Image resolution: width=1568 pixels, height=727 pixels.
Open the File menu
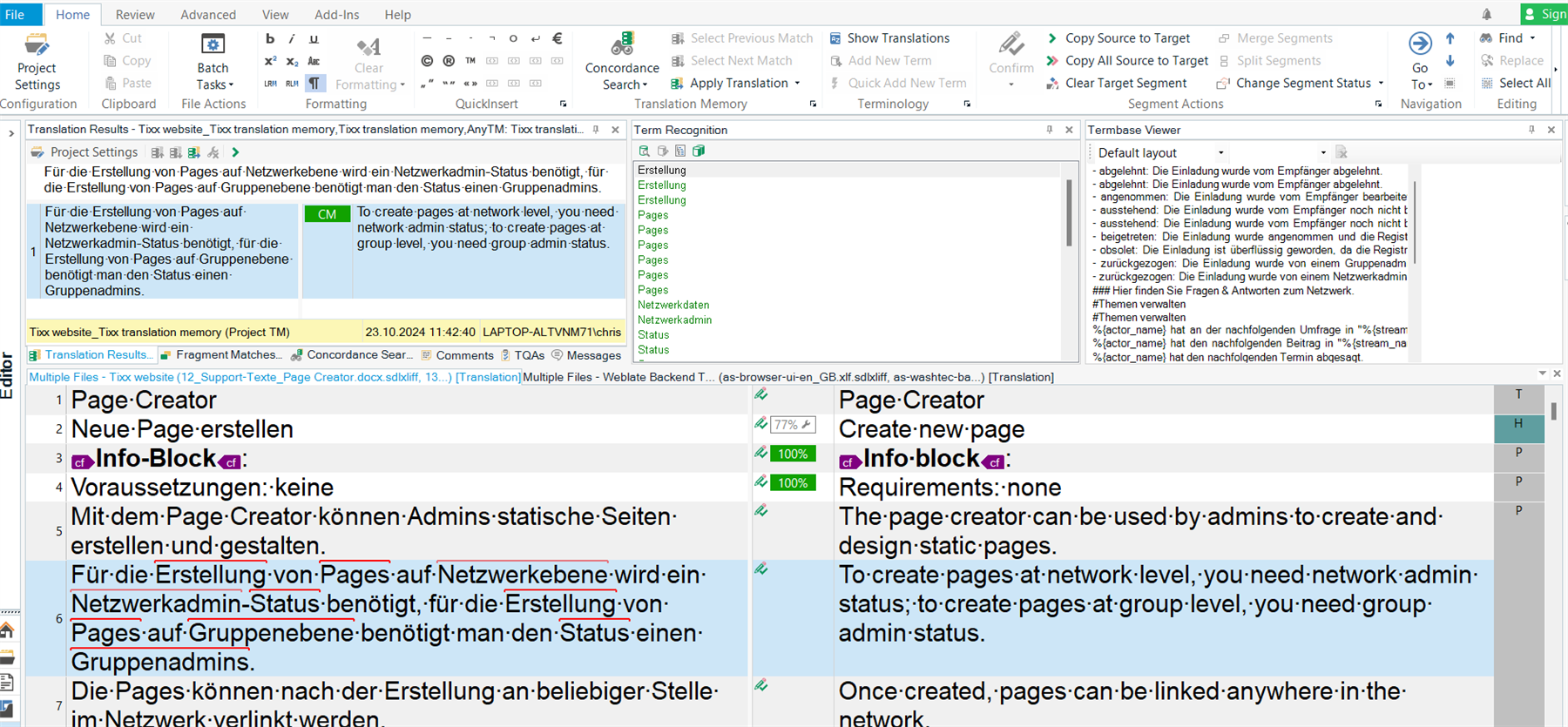click(x=16, y=14)
